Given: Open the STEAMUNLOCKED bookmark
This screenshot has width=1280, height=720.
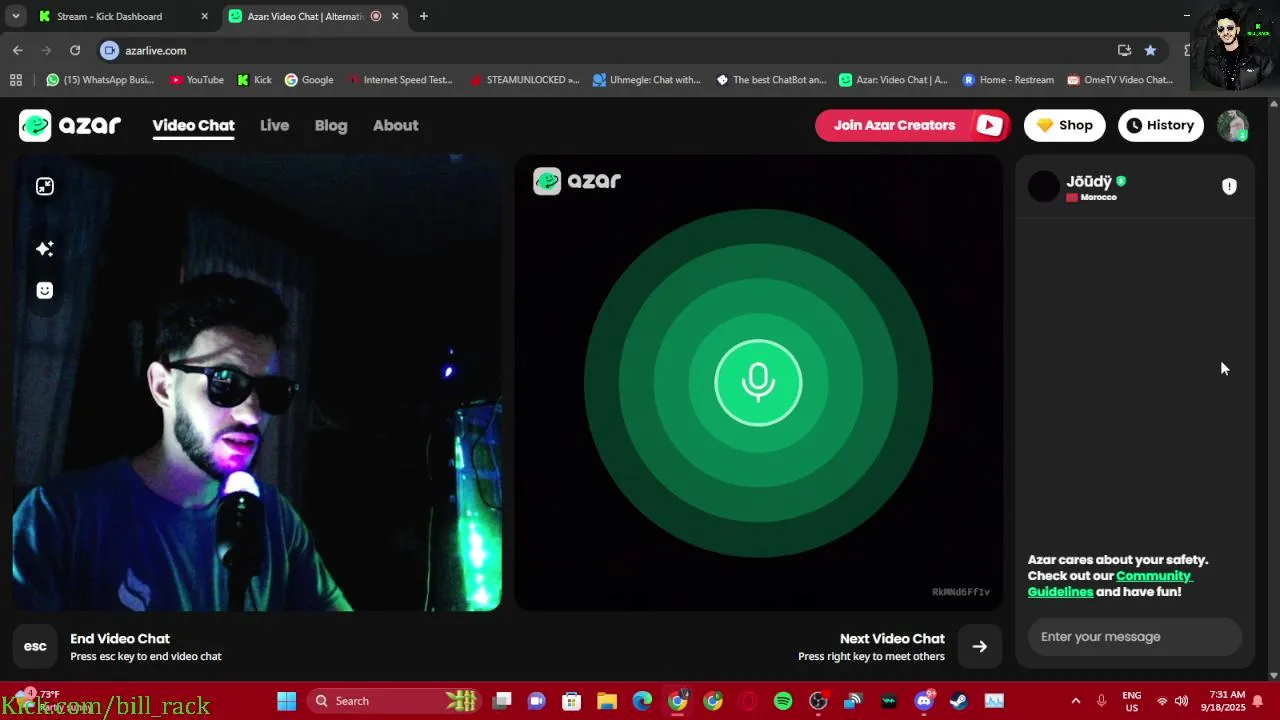Looking at the screenshot, I should coord(524,80).
